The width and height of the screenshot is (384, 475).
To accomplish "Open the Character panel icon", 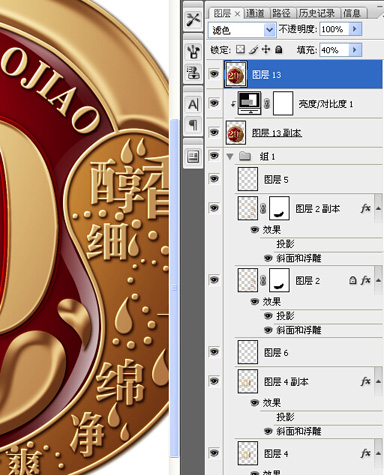I will click(x=193, y=104).
